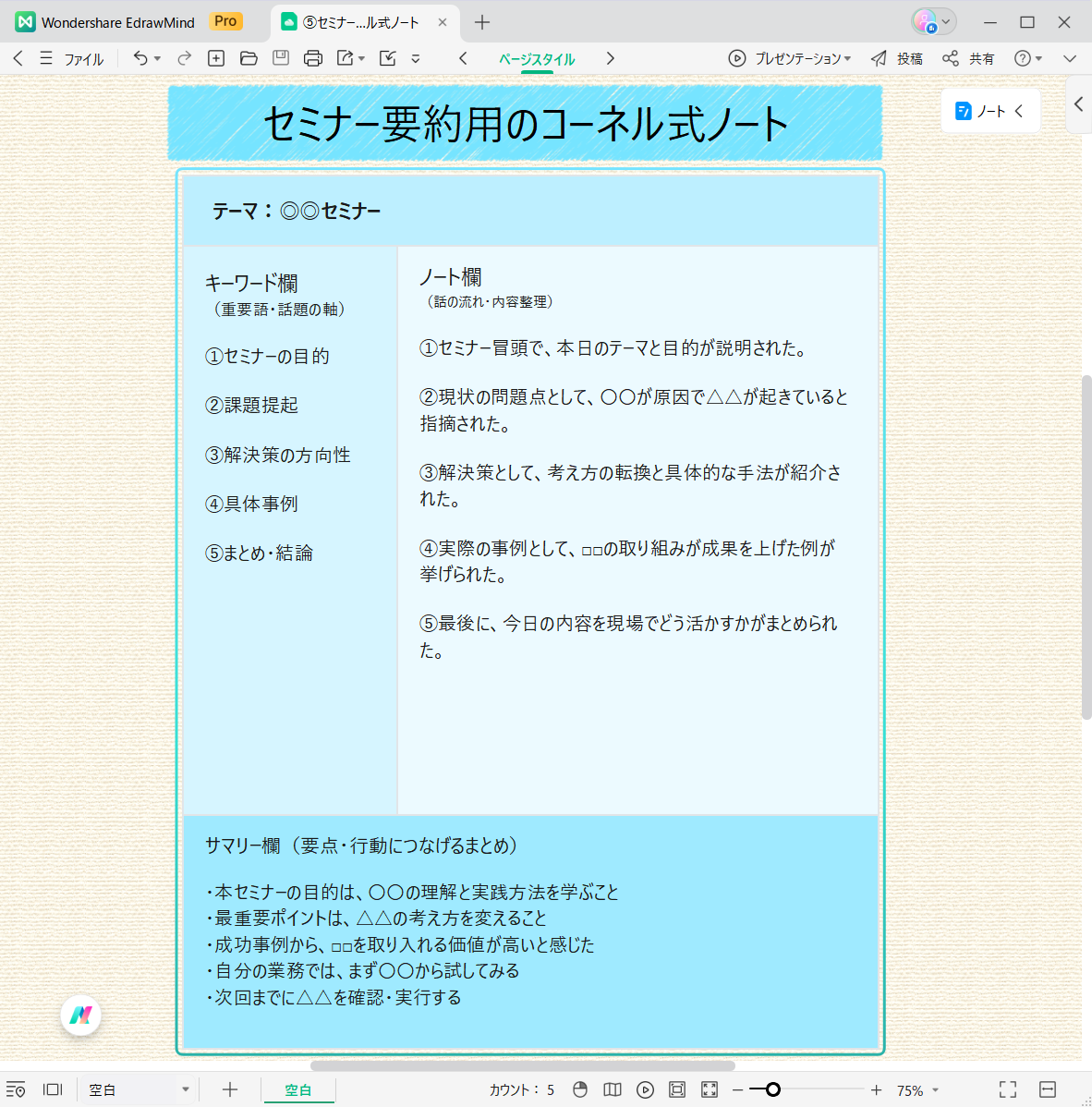Redo the last action
This screenshot has width=1092, height=1107.
pyautogui.click(x=183, y=57)
